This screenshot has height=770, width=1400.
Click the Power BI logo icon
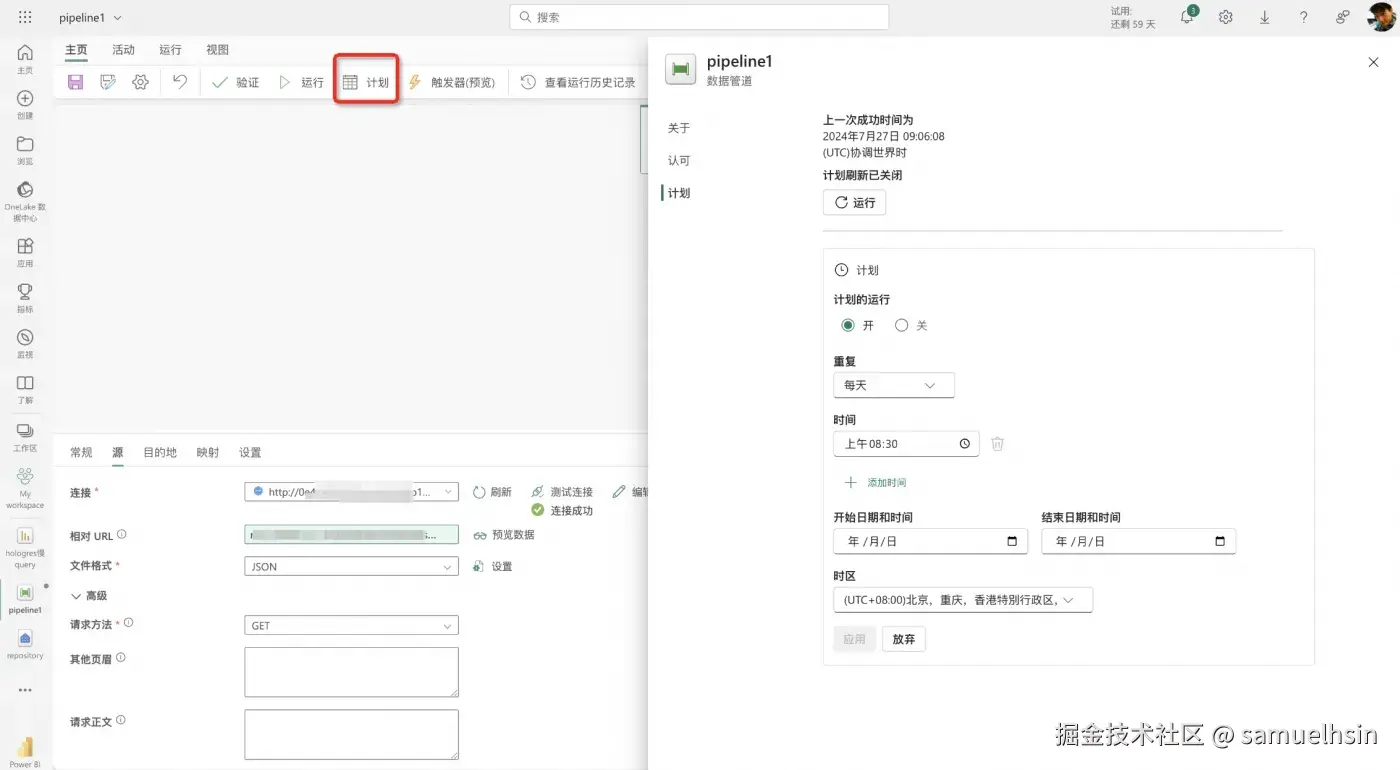click(25, 749)
